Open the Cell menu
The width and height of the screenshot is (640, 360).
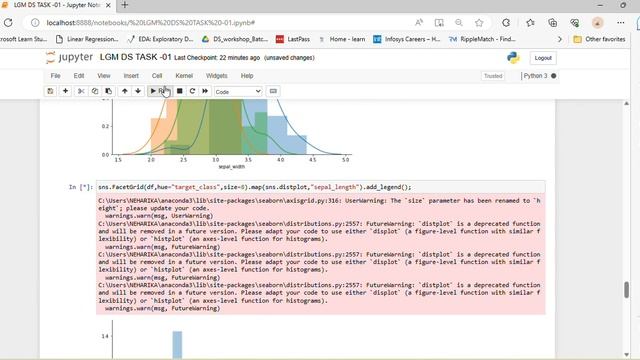pyautogui.click(x=157, y=76)
